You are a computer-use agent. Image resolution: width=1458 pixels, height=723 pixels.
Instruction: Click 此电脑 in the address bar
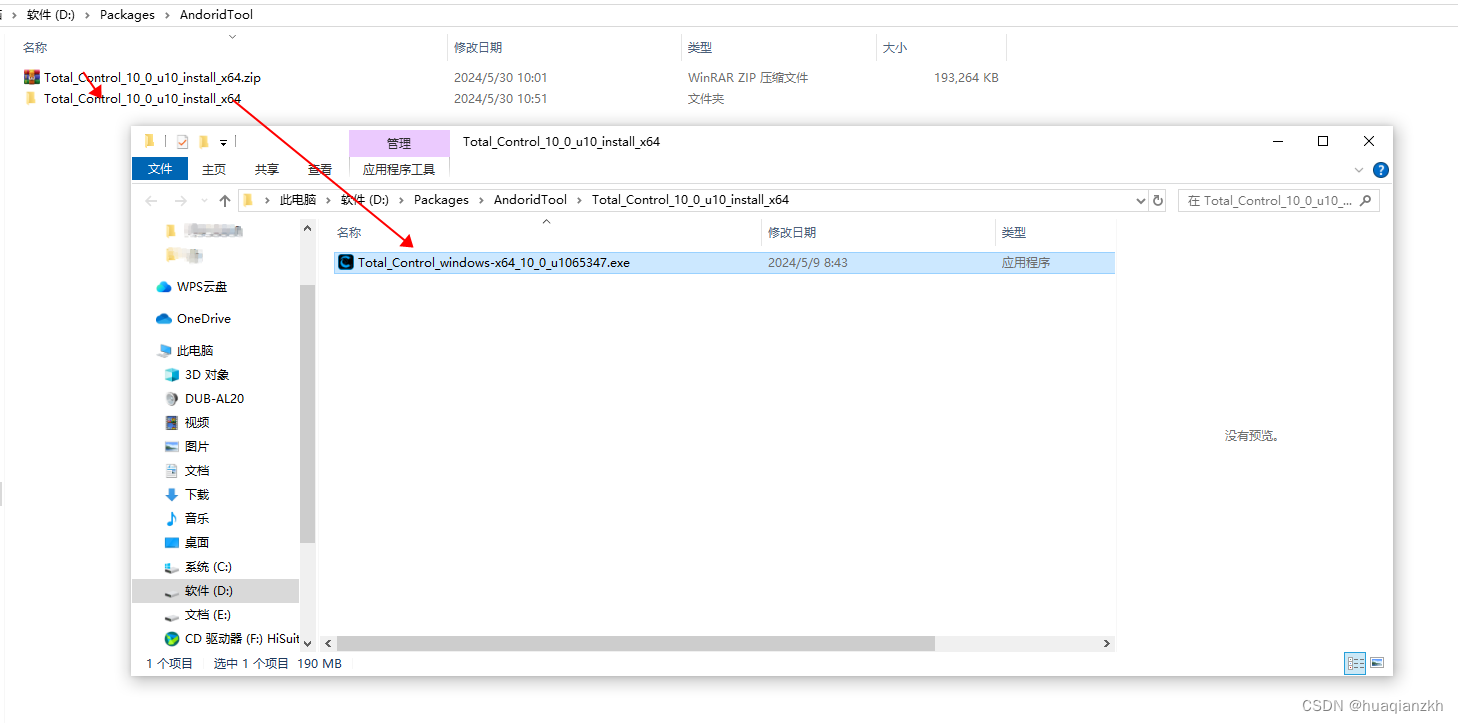(x=298, y=200)
